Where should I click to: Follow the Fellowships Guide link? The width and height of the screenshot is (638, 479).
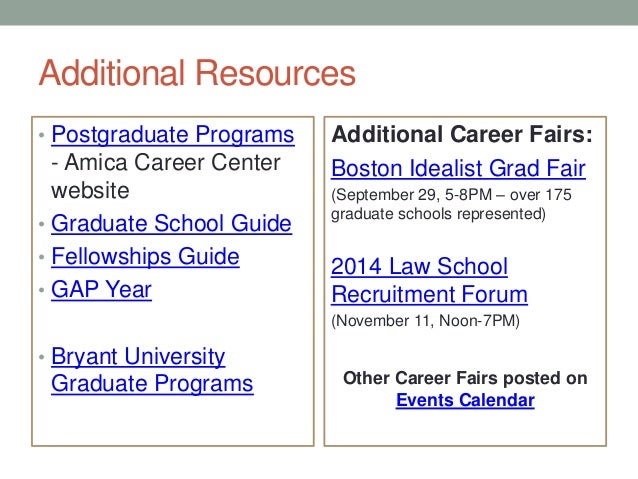tap(145, 257)
